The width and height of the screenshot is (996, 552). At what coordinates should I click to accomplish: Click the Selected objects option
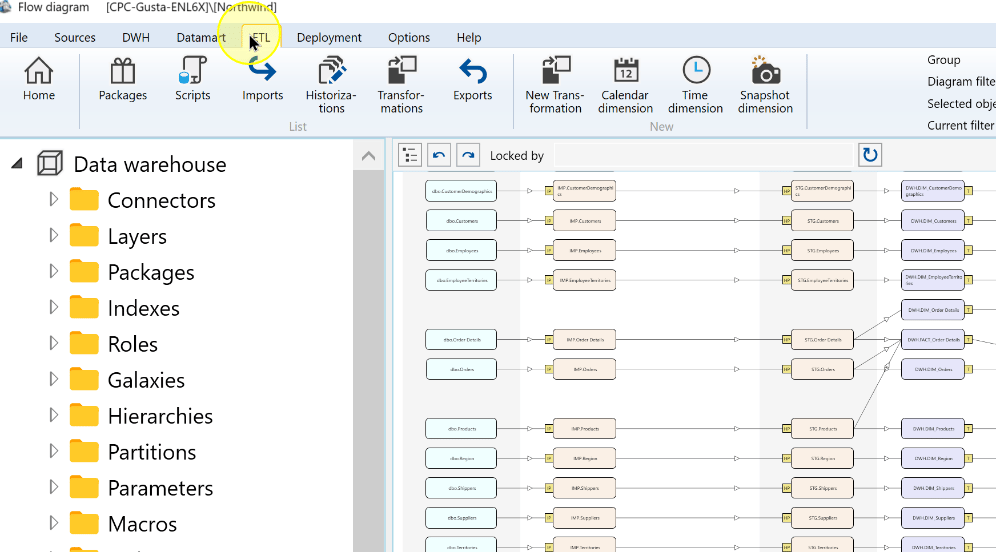coord(961,104)
